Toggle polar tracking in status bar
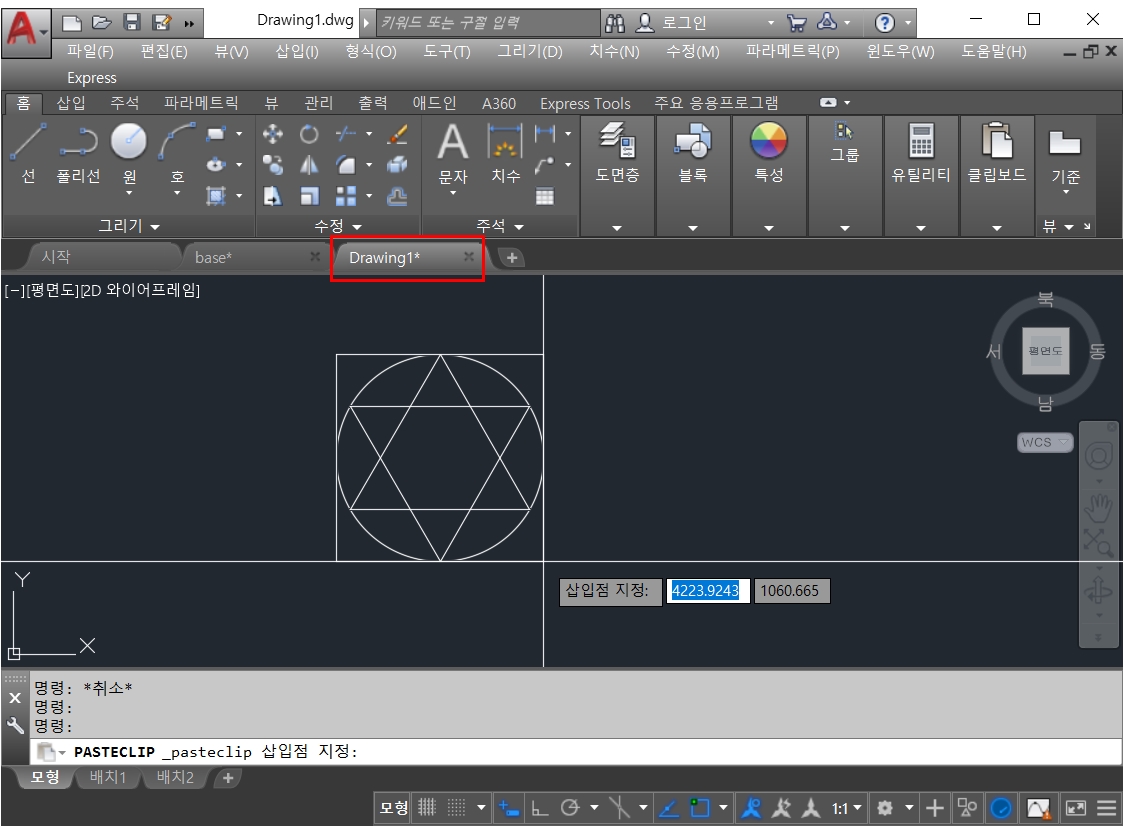The image size is (1124, 827). click(x=570, y=808)
